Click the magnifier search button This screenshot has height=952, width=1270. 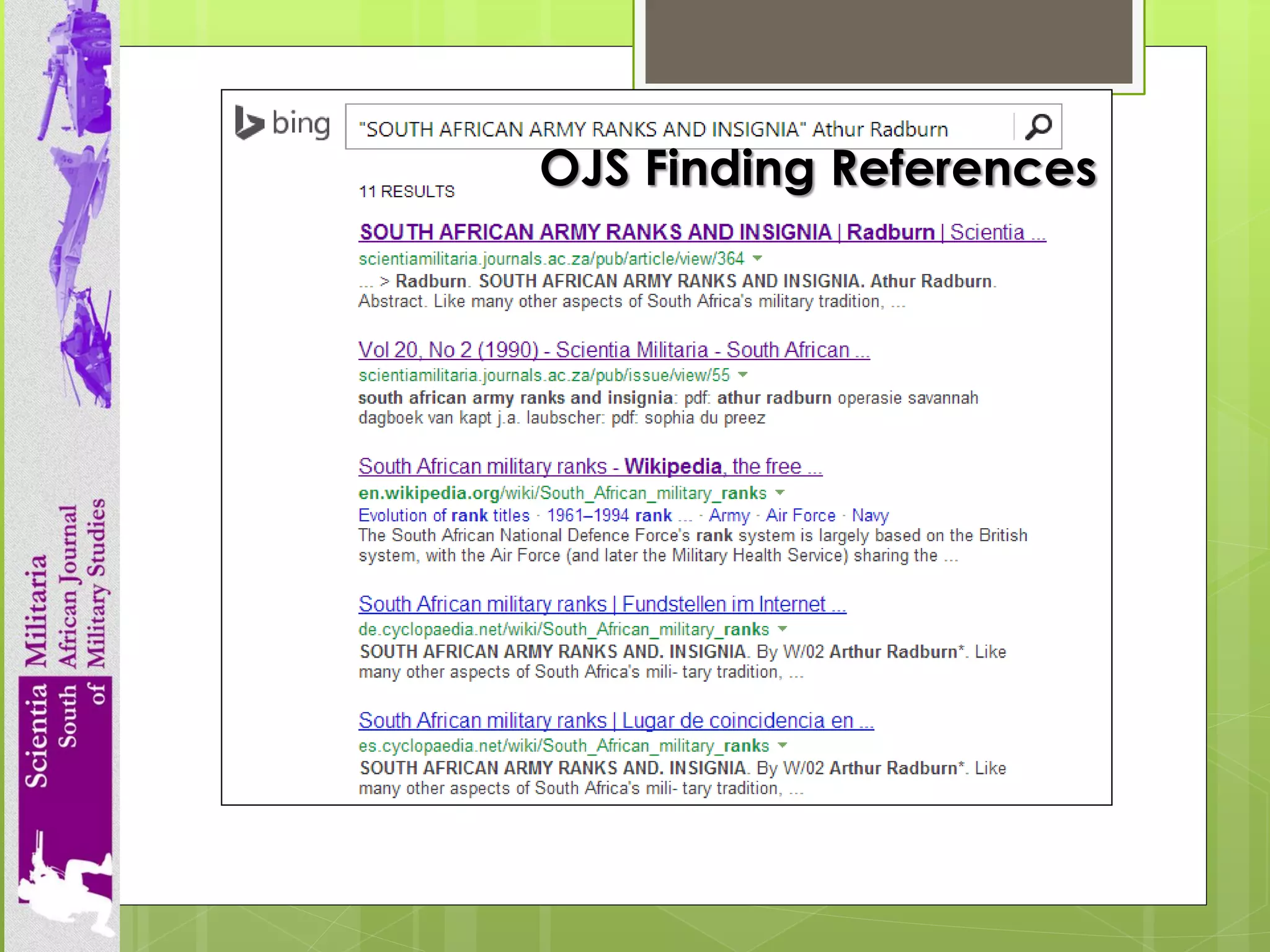point(1038,127)
